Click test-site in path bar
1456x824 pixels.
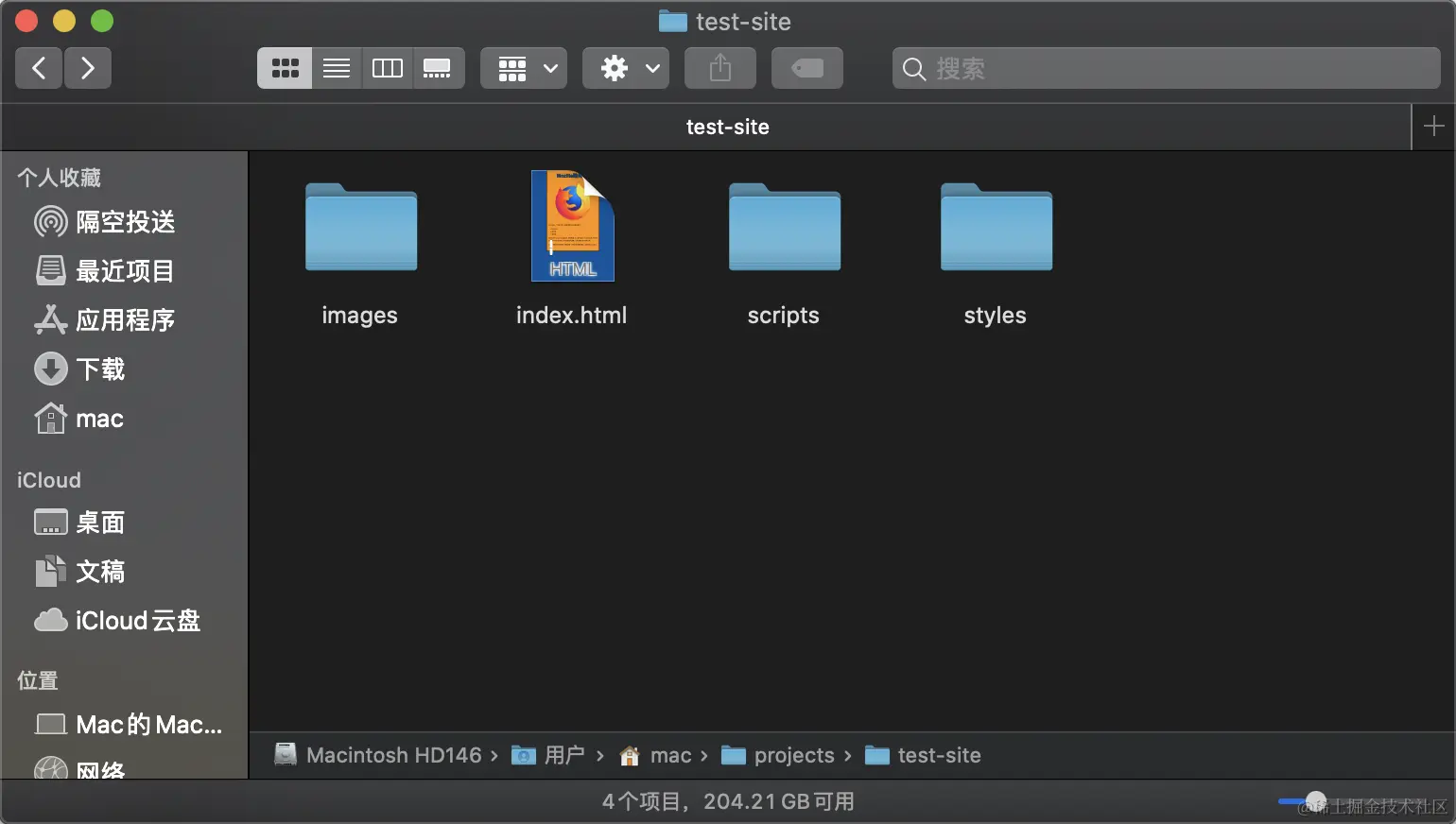click(924, 755)
